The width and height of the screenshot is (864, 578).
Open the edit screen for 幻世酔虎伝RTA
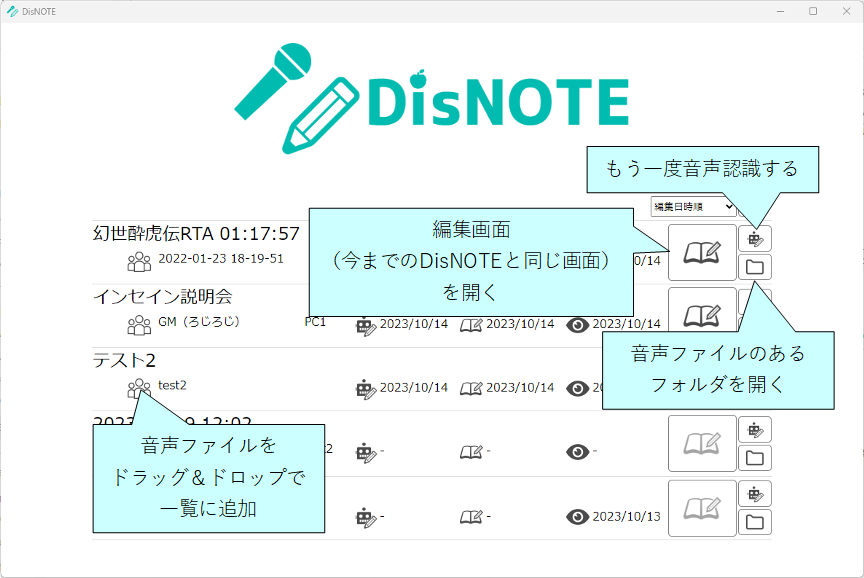click(702, 252)
